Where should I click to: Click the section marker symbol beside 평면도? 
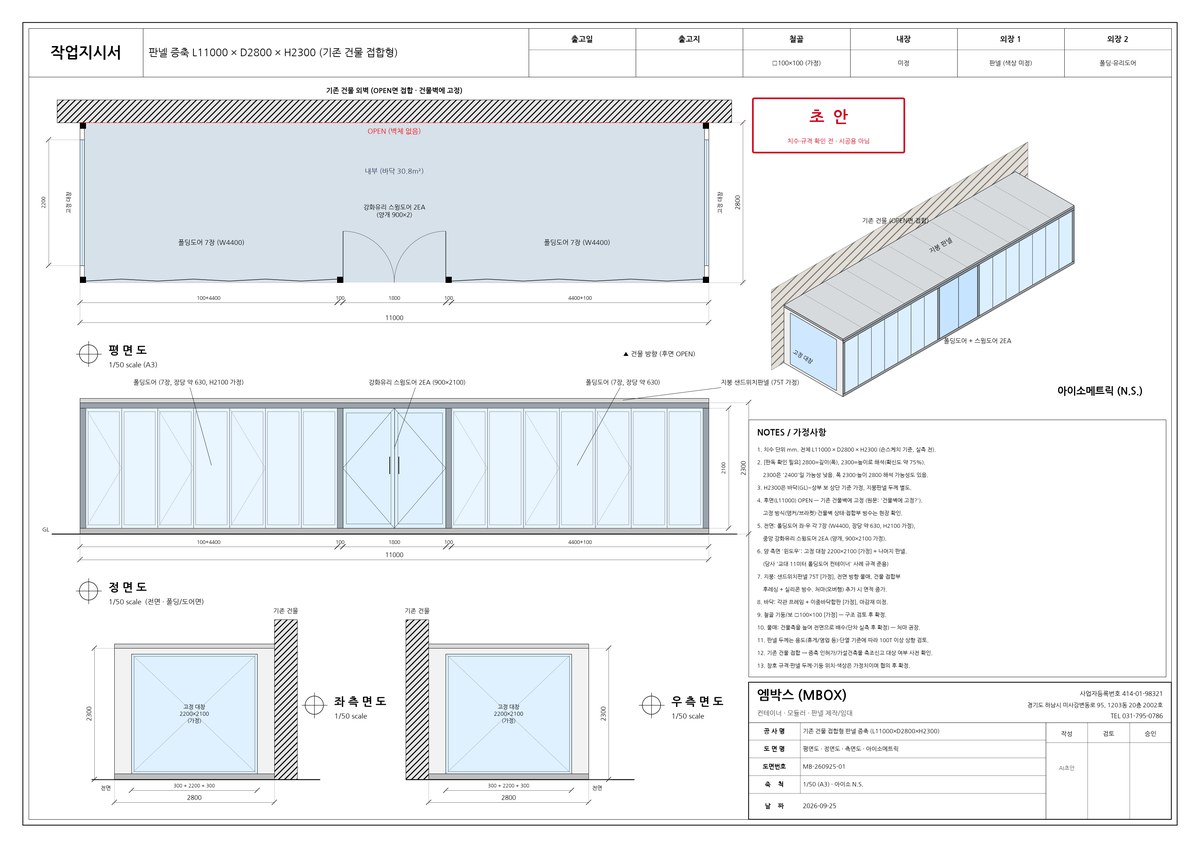pyautogui.click(x=90, y=352)
